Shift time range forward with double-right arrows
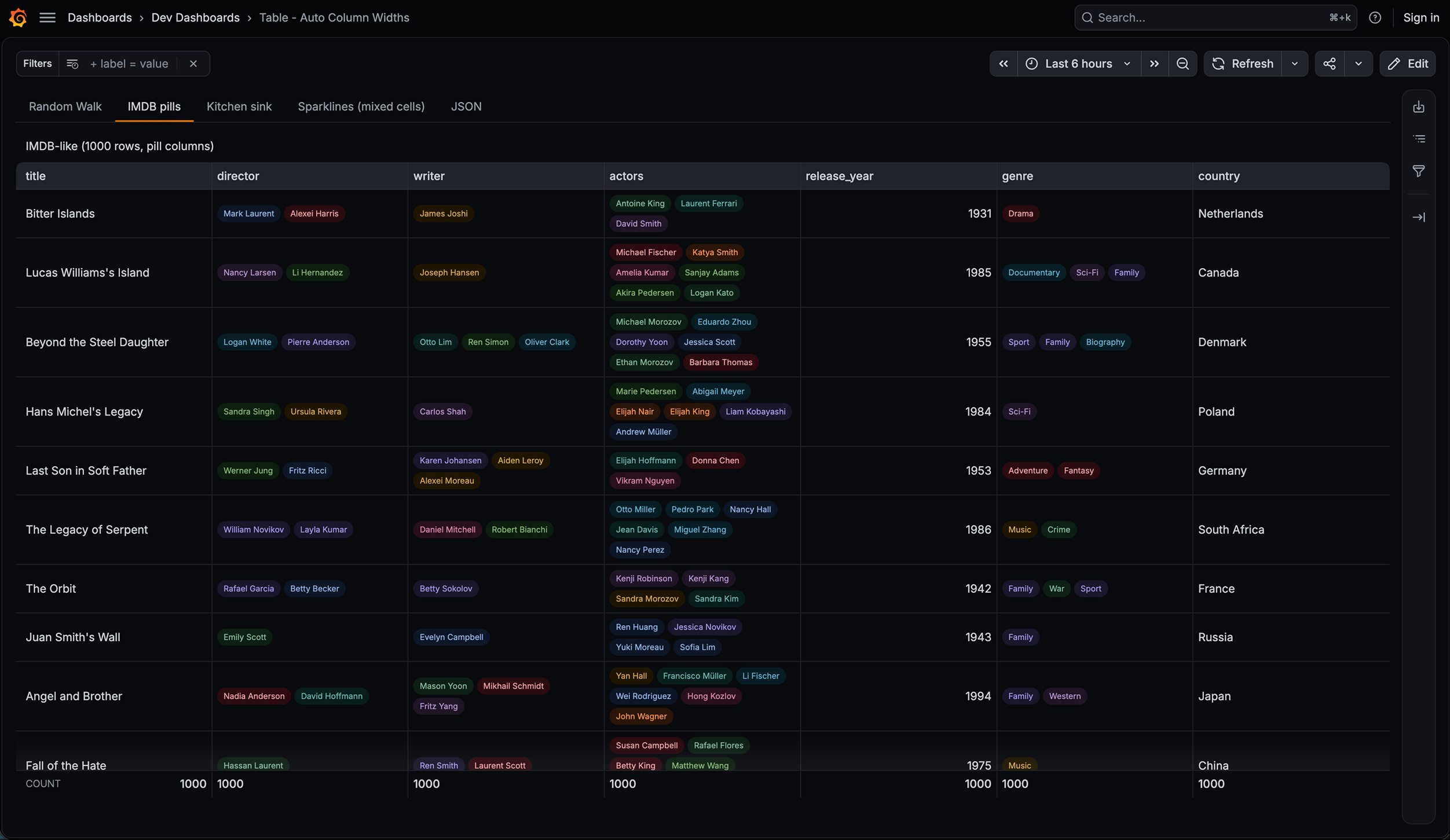The width and height of the screenshot is (1450, 840). (x=1154, y=64)
